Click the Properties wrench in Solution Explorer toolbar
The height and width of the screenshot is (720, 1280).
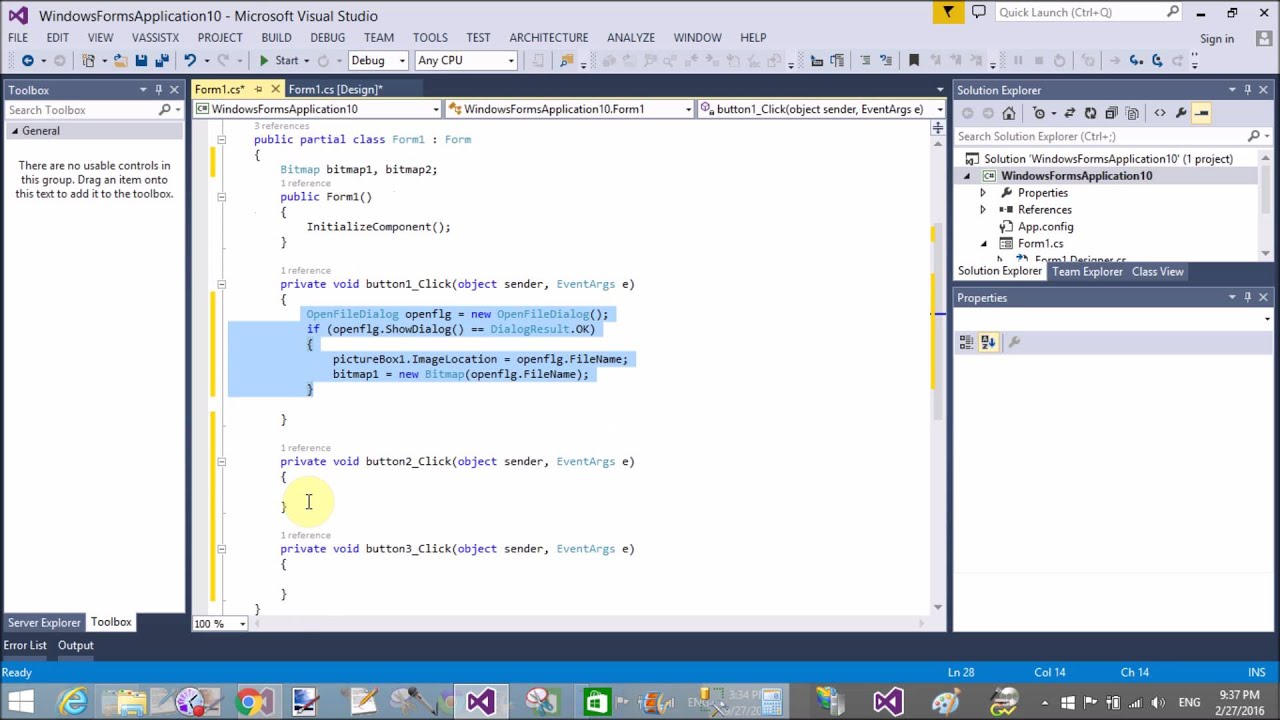[1181, 113]
